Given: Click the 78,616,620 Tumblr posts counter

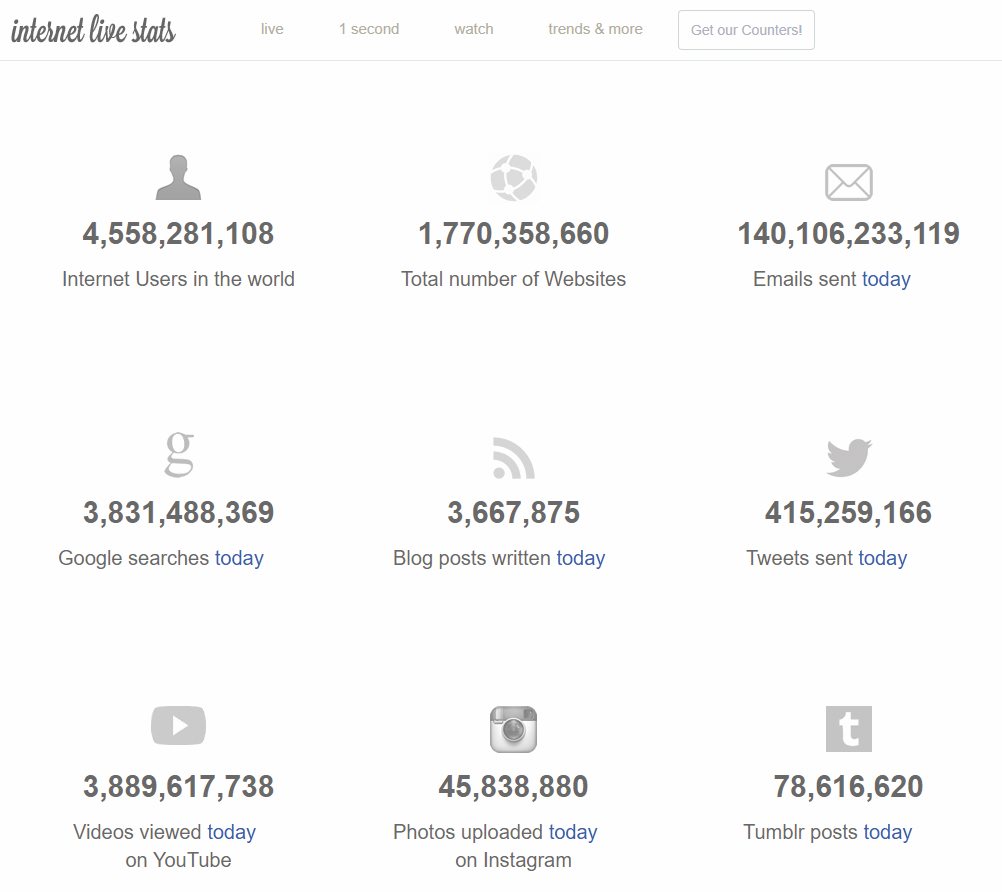Looking at the screenshot, I should point(849,787).
